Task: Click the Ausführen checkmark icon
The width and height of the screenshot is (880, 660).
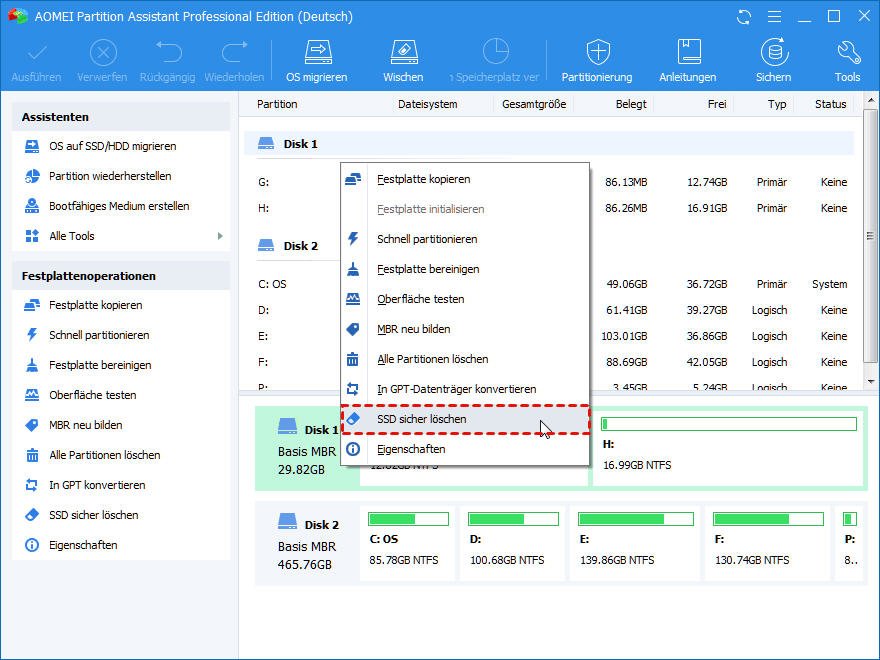Action: [37, 53]
